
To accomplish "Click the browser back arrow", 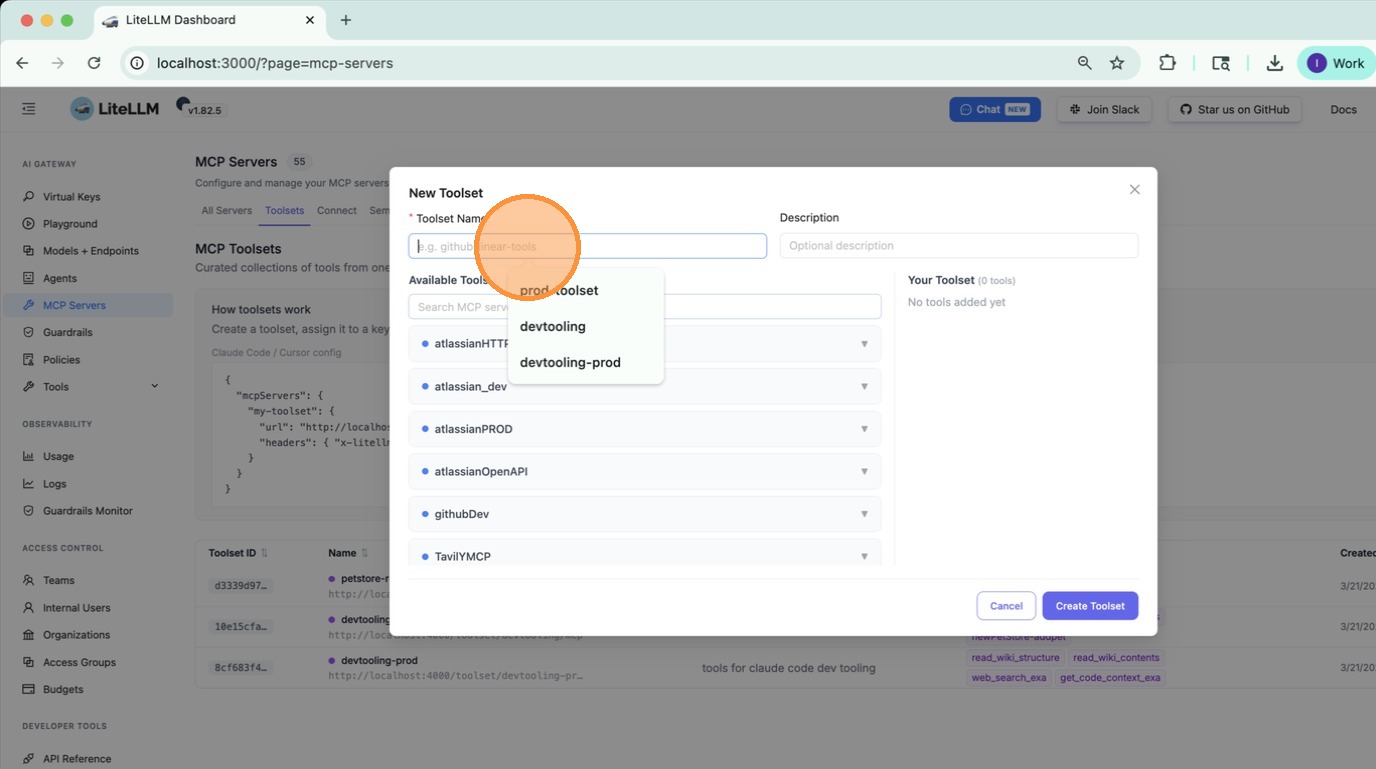I will [x=22, y=63].
